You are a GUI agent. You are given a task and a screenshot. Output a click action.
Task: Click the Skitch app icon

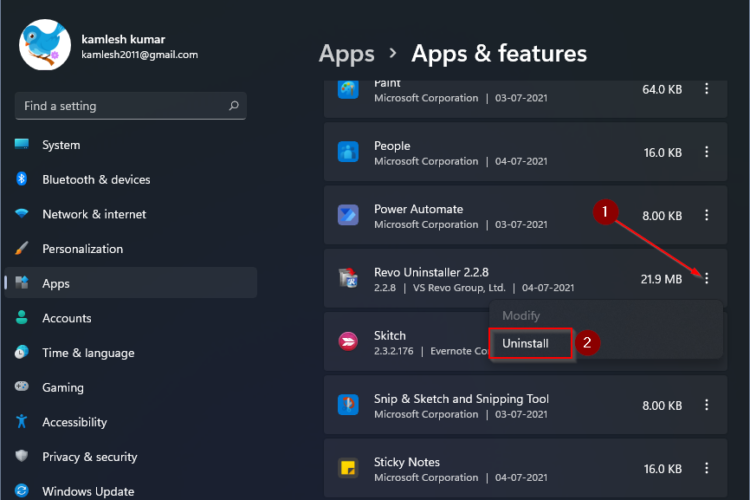coord(349,343)
